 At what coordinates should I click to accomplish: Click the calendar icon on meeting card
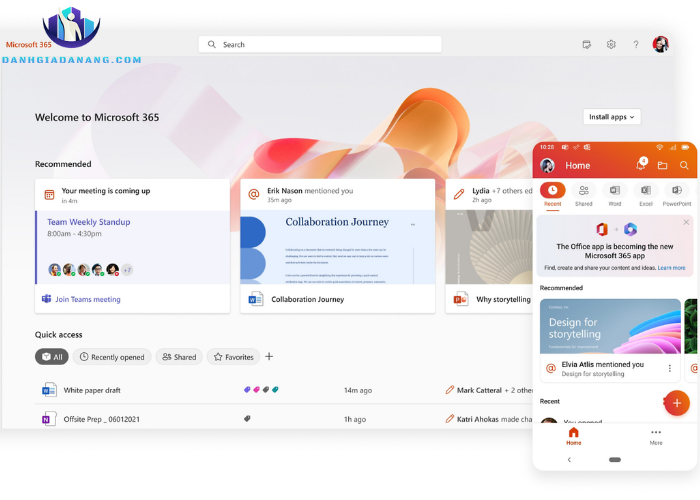tap(49, 195)
